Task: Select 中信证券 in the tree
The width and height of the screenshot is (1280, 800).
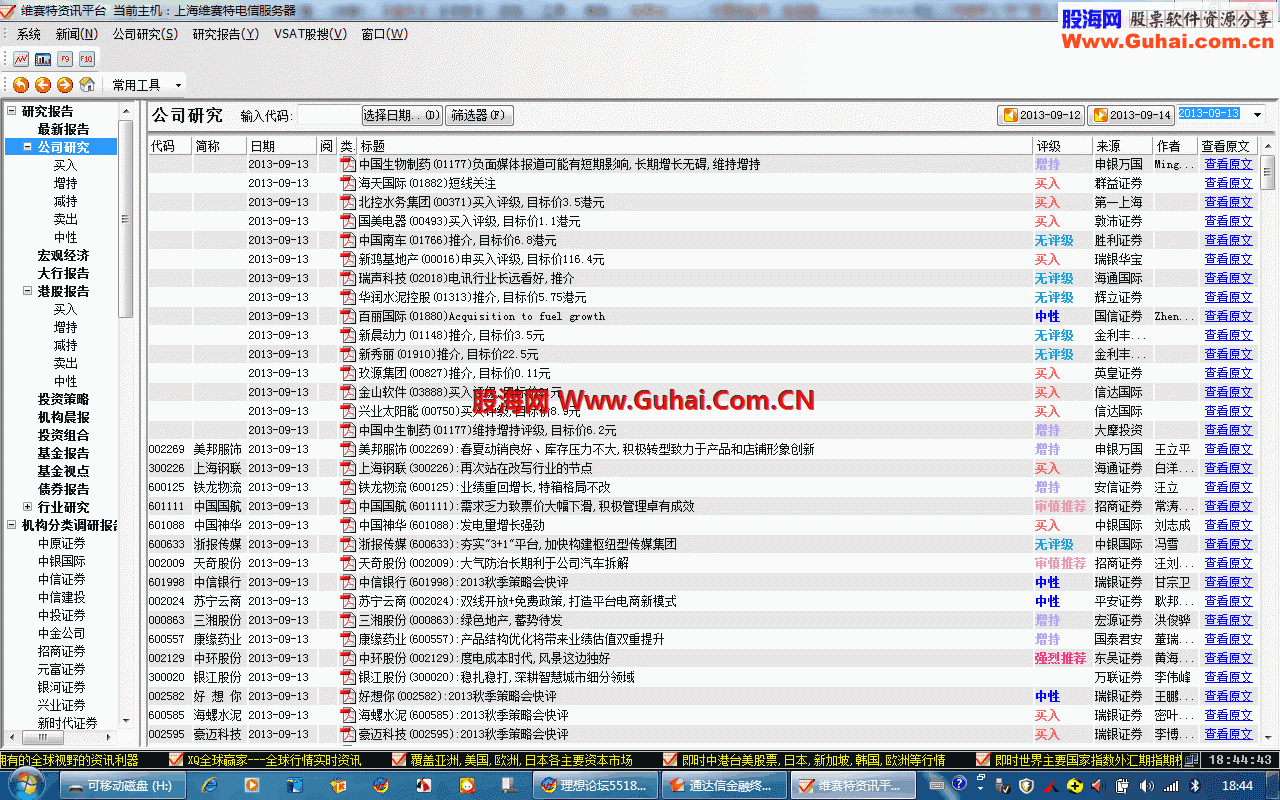Action: (x=61, y=579)
